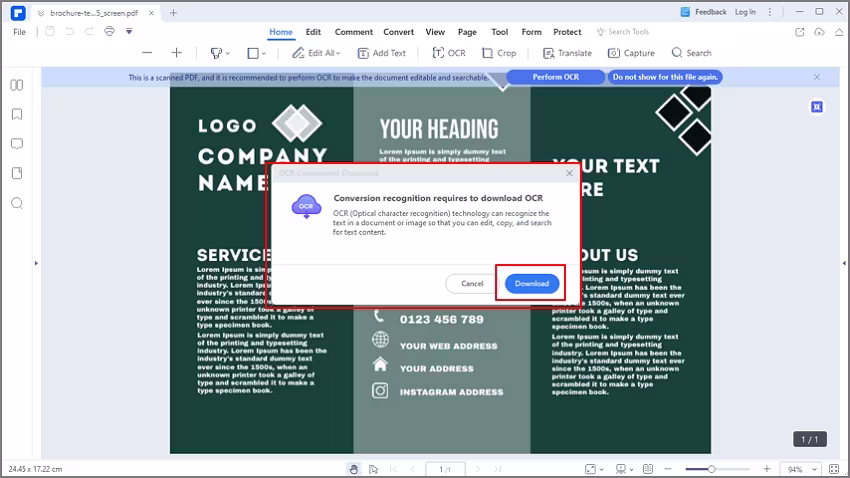Expand the left panel arrow
Viewport: 850px width, 478px height.
36,263
